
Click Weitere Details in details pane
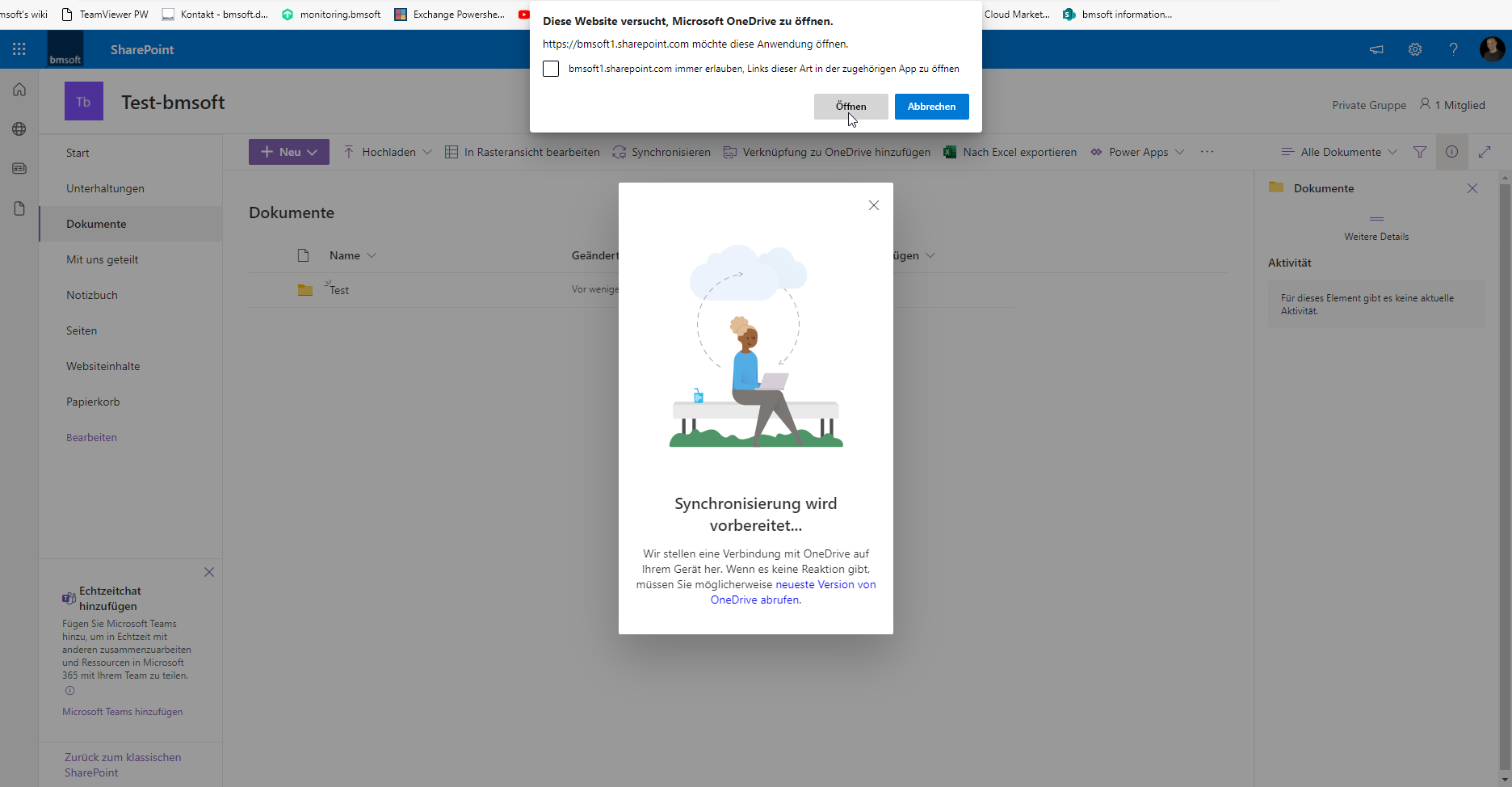[1376, 237]
